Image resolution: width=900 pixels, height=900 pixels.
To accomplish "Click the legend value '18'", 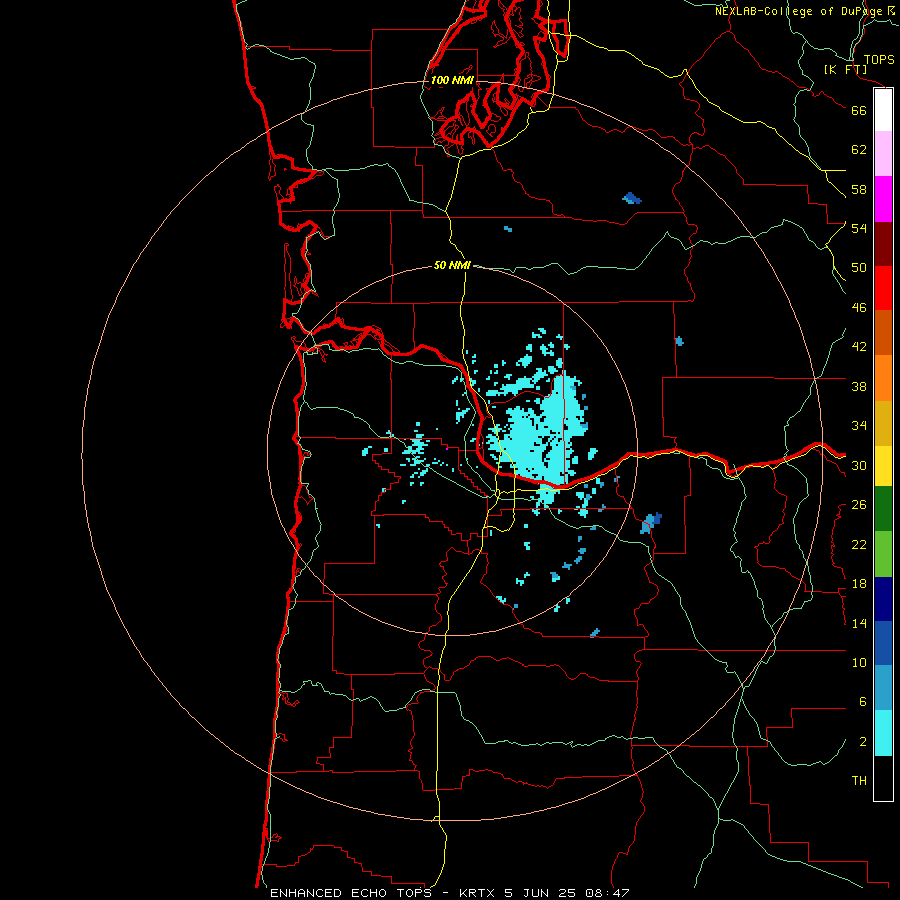I will click(x=859, y=584).
